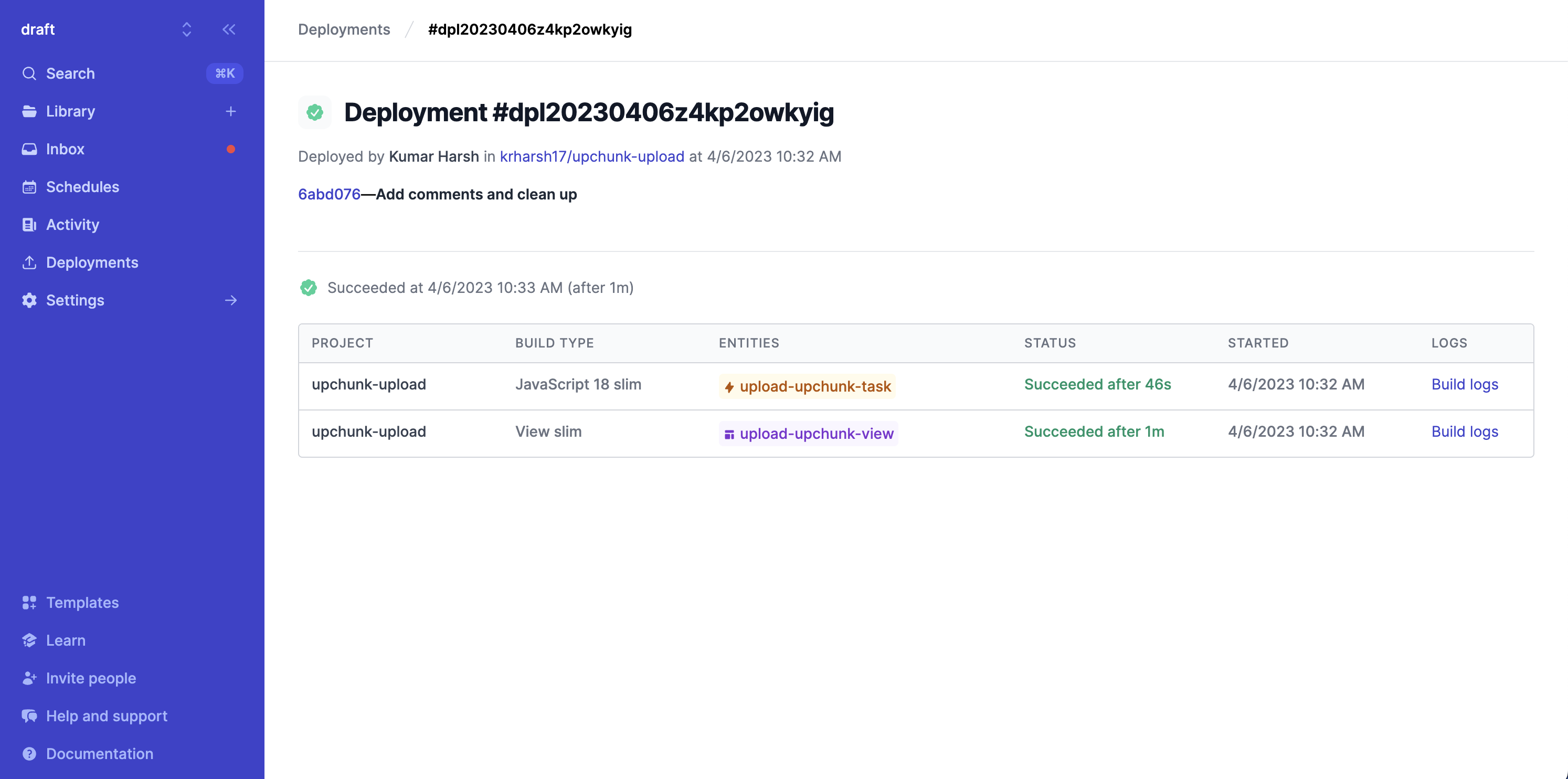This screenshot has height=779, width=1568.
Task: Click the plus icon next to Library
Action: (231, 111)
